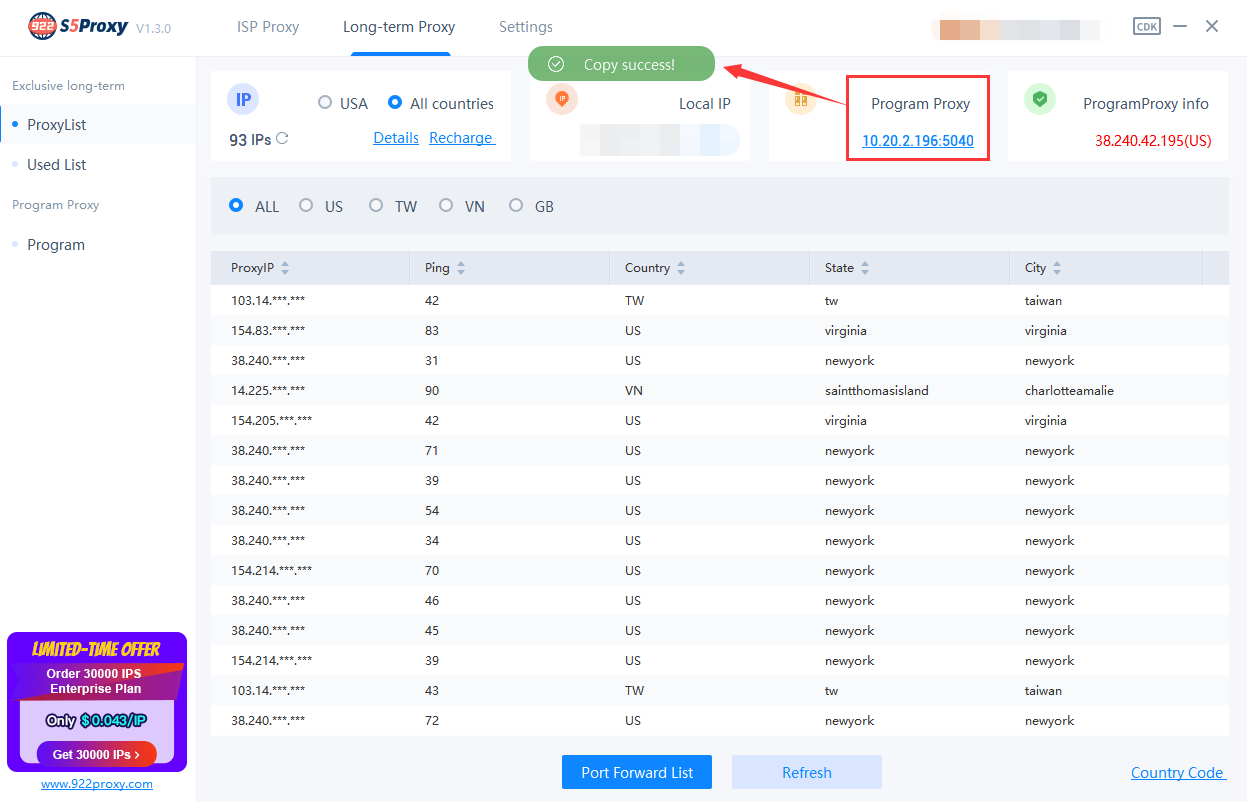Click the ProgramProxy info IP 38.240.42.195(US)
1247x802 pixels.
click(1153, 141)
